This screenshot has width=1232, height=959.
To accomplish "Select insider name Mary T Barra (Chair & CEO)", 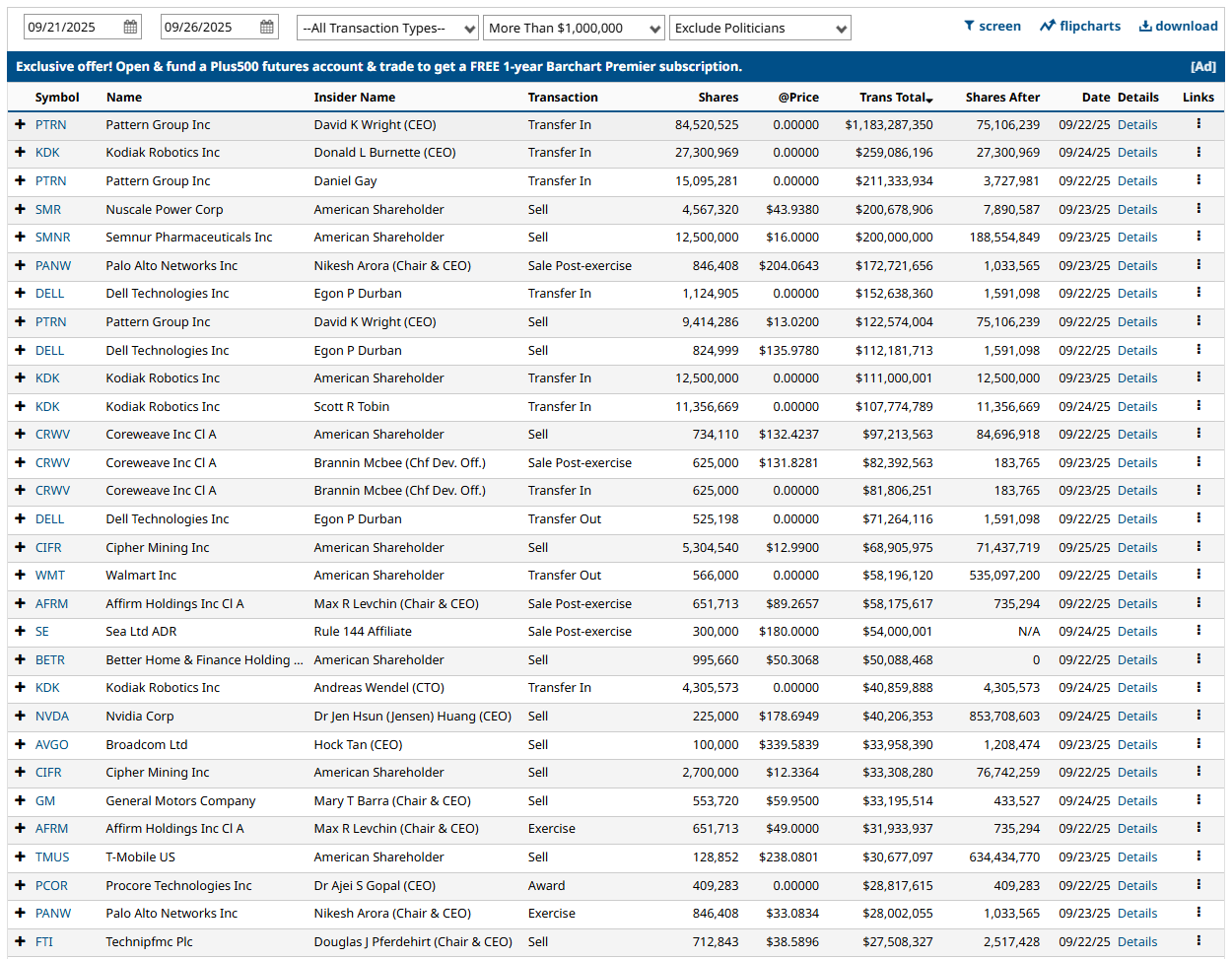I will point(392,801).
